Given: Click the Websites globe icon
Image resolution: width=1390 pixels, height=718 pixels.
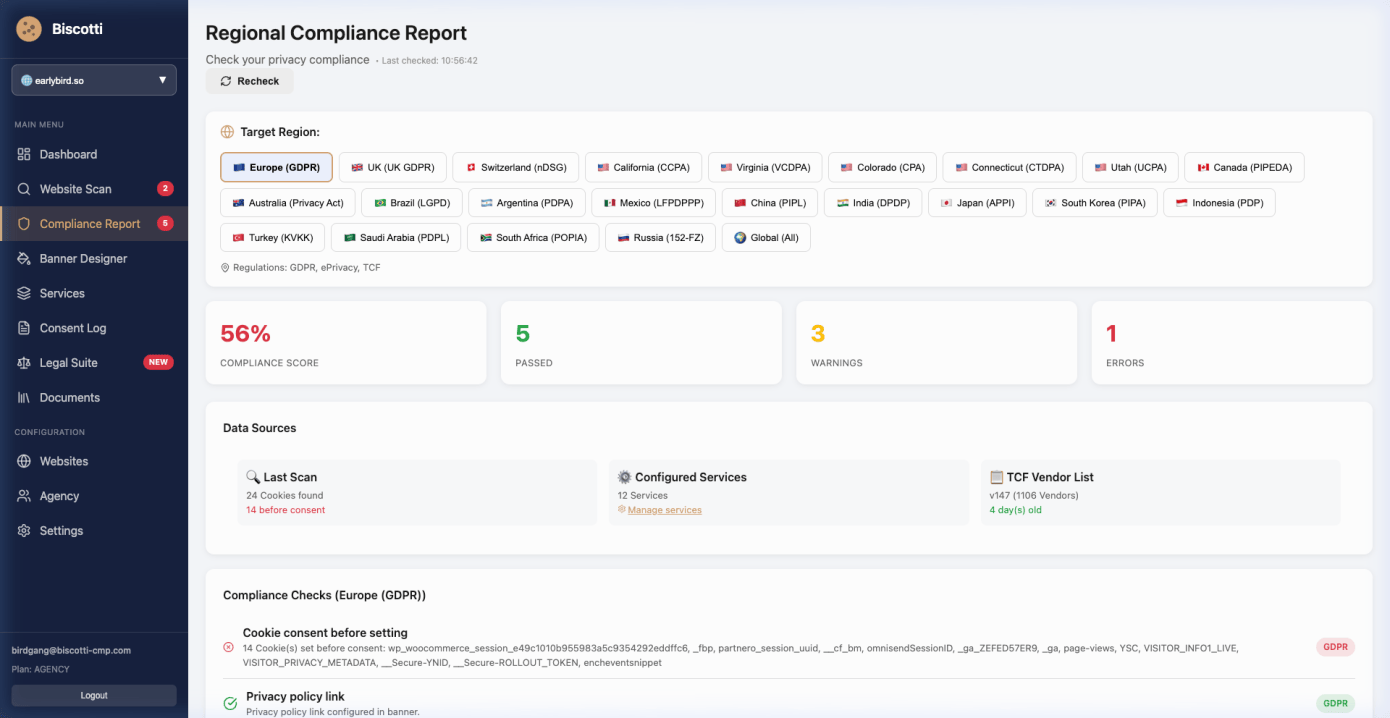Looking at the screenshot, I should pyautogui.click(x=24, y=462).
